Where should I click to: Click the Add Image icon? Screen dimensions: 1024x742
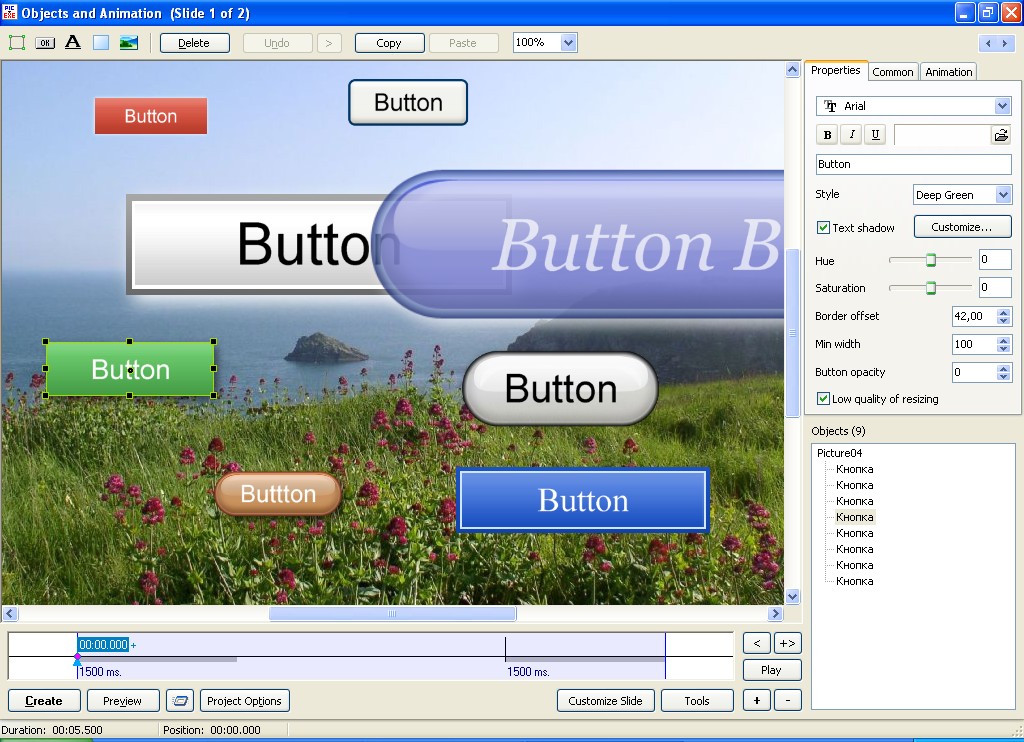click(x=128, y=43)
